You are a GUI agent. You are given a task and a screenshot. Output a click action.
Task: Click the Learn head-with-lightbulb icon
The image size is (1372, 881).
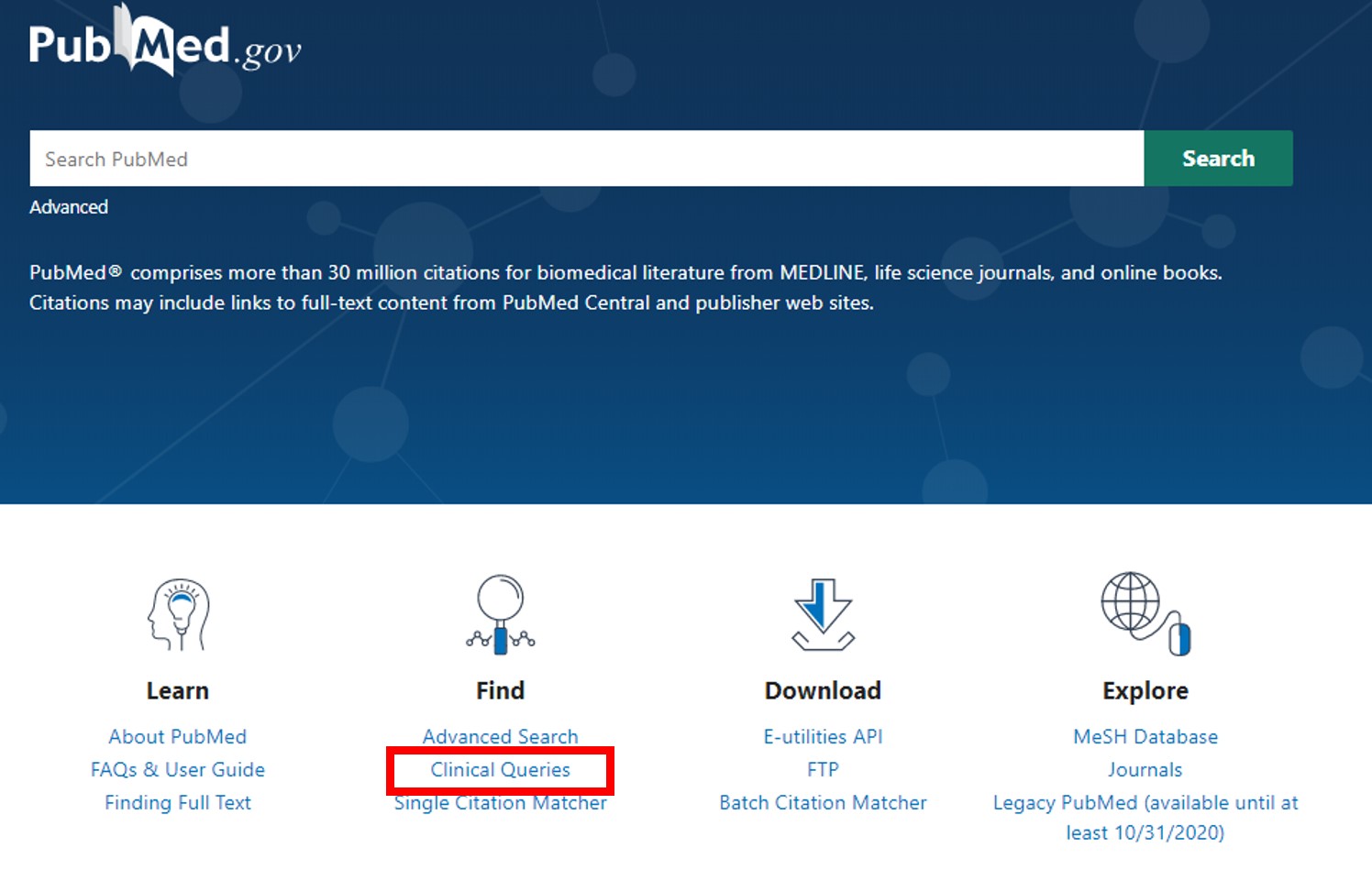178,614
